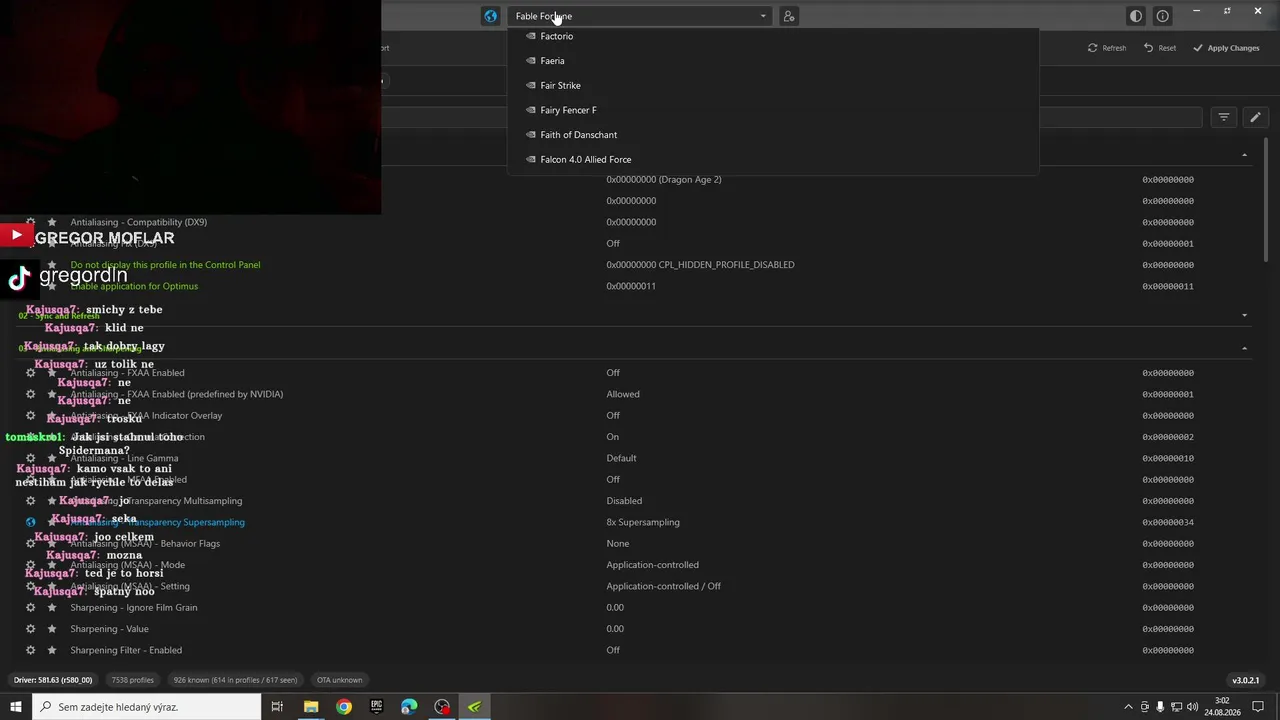Click gear icon of Antialiasing - Line Gamma row
1280x720 pixels.
[30, 458]
